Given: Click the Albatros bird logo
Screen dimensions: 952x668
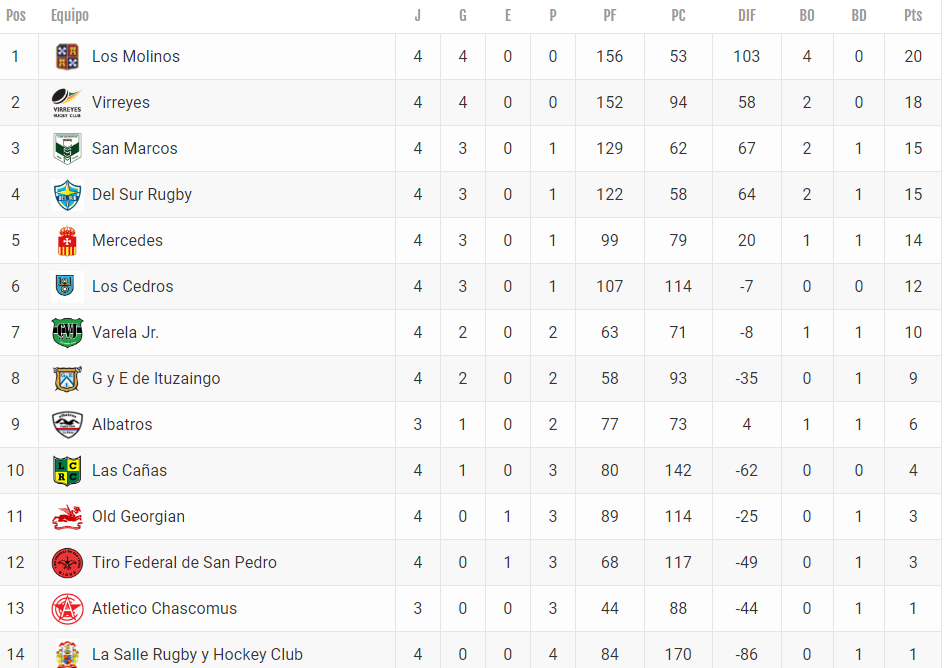Looking at the screenshot, I should (67, 424).
